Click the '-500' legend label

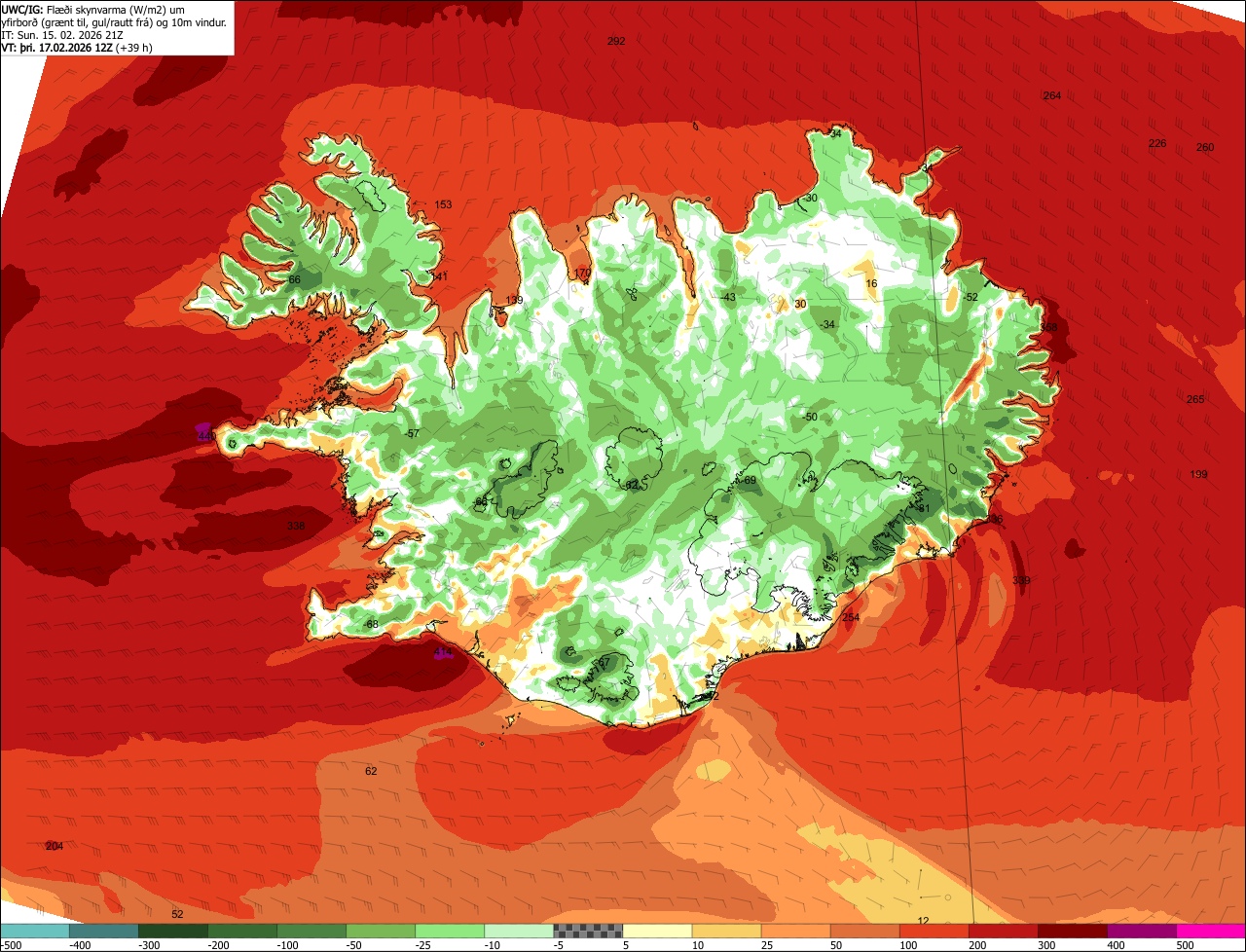point(12,945)
